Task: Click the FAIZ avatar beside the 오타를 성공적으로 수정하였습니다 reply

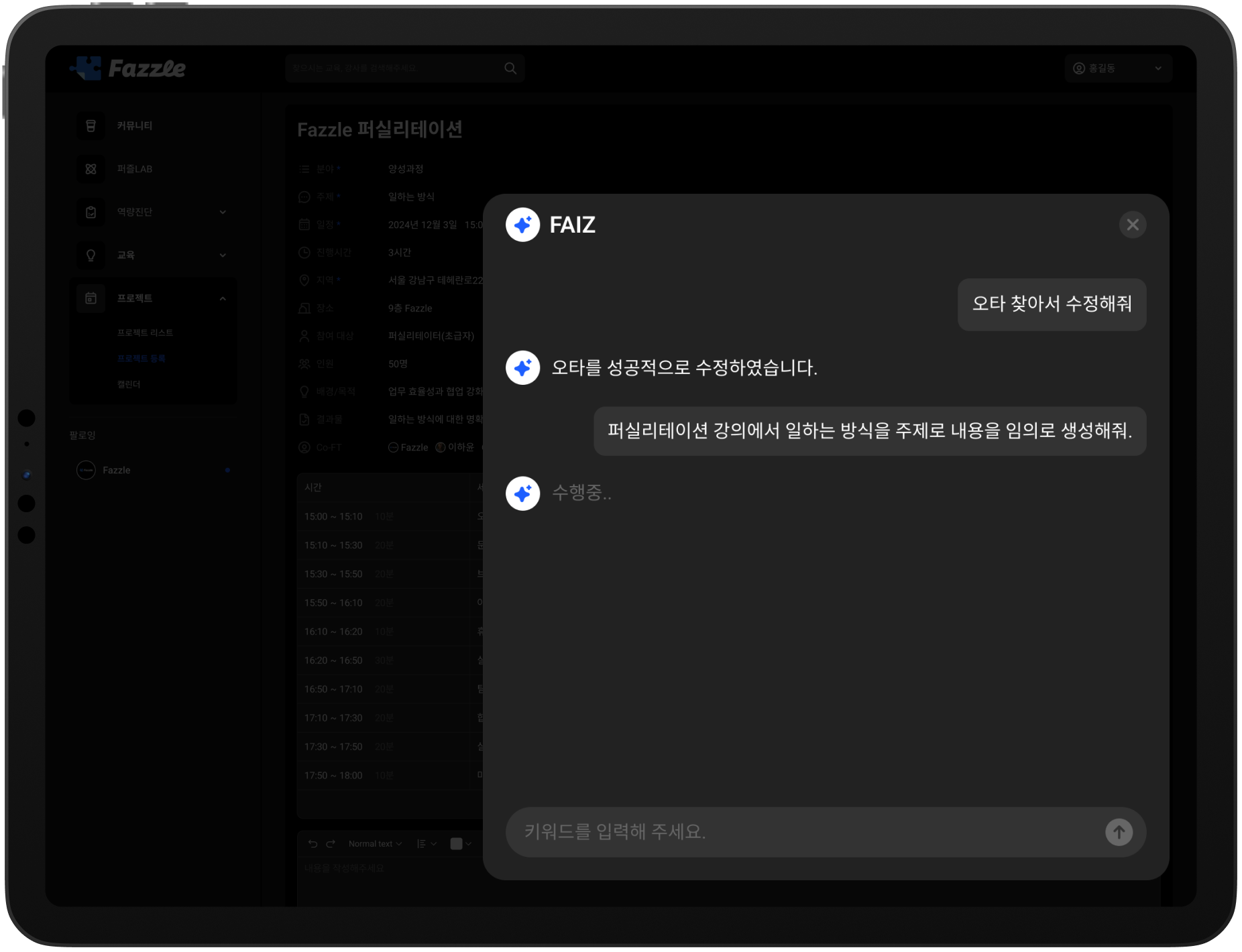Action: click(x=522, y=367)
